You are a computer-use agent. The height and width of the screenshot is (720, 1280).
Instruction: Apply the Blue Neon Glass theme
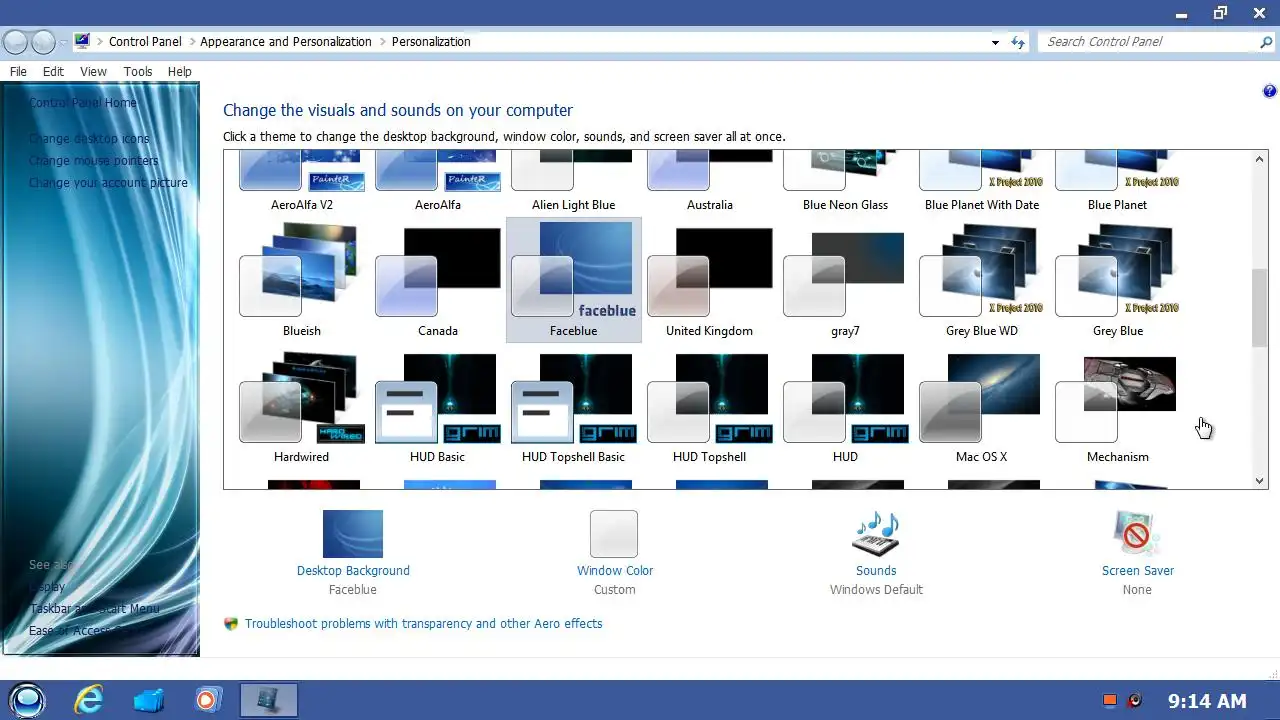[846, 182]
